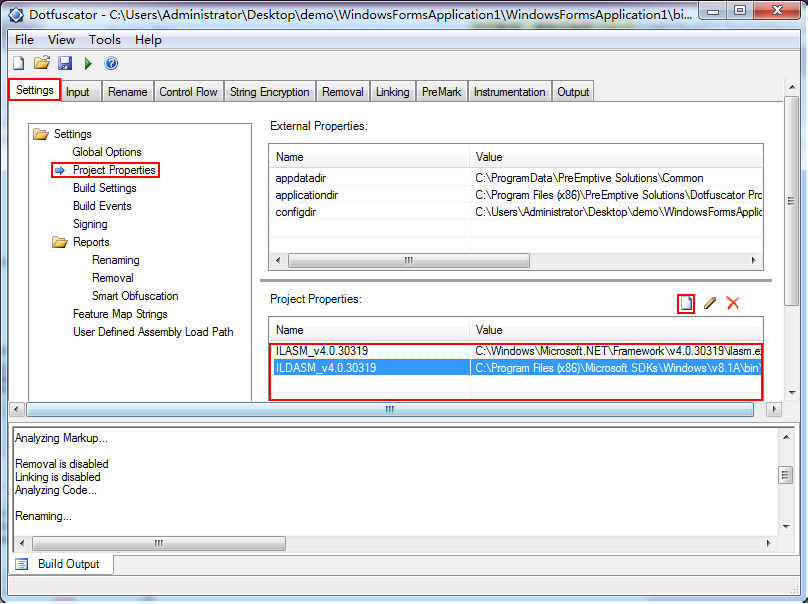
Task: Click the Reports folder icon in the tree
Action: click(x=60, y=242)
